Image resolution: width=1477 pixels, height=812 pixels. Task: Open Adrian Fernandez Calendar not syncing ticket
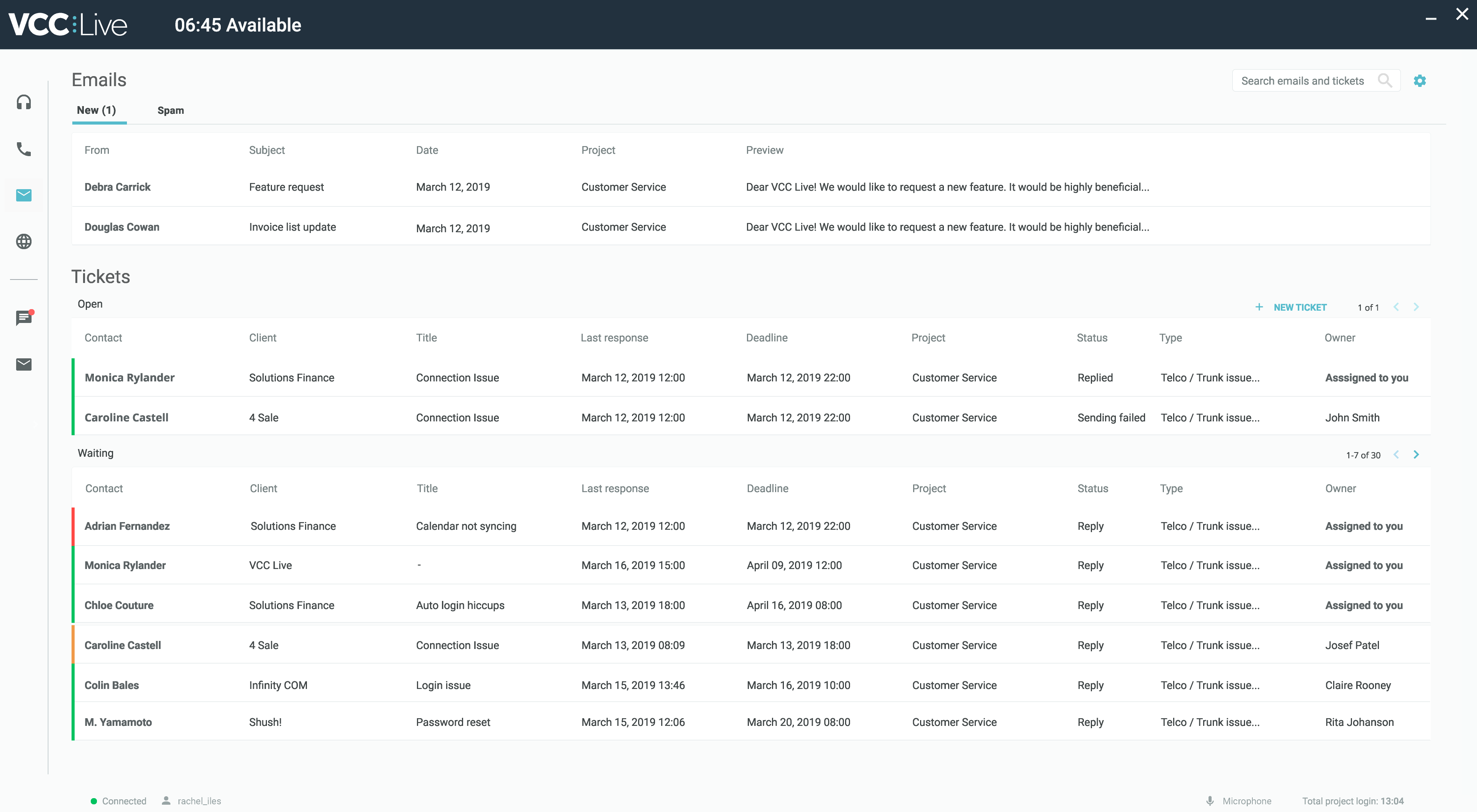click(465, 526)
